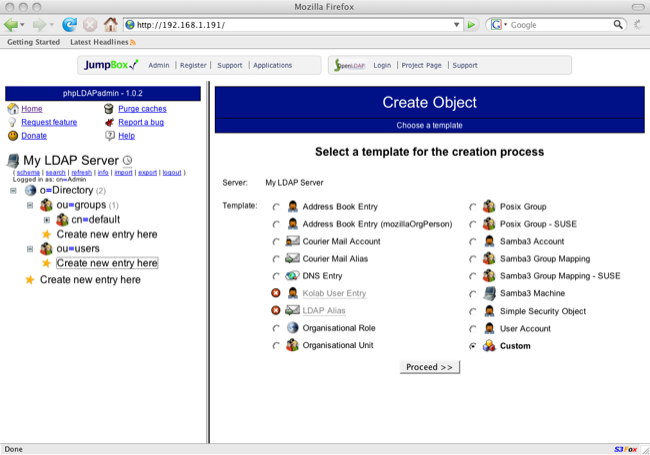Viewport: 650px width, 455px height.
Task: Open the search engine chooser dropdown
Action: pyautogui.click(x=505, y=24)
